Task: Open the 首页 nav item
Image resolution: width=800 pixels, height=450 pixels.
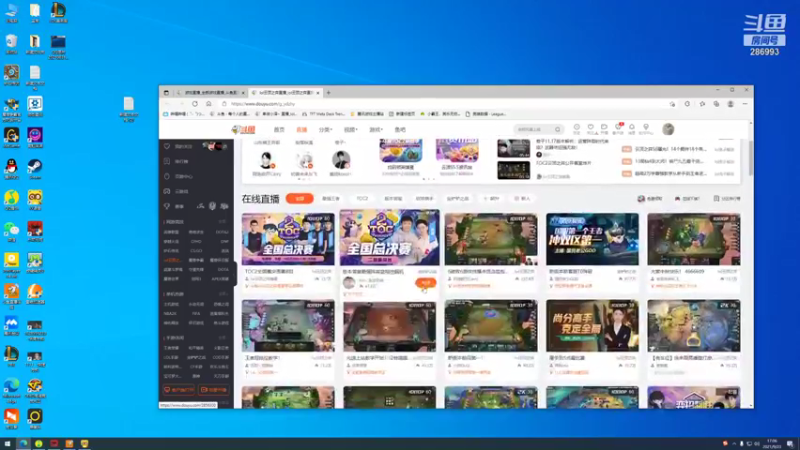Action: (x=279, y=130)
